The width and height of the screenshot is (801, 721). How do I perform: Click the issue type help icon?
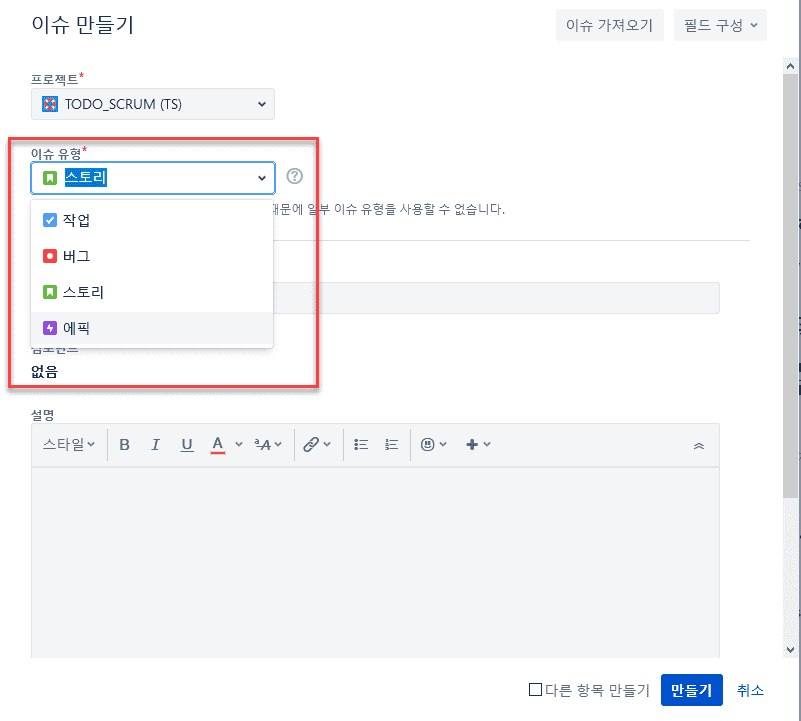(294, 176)
